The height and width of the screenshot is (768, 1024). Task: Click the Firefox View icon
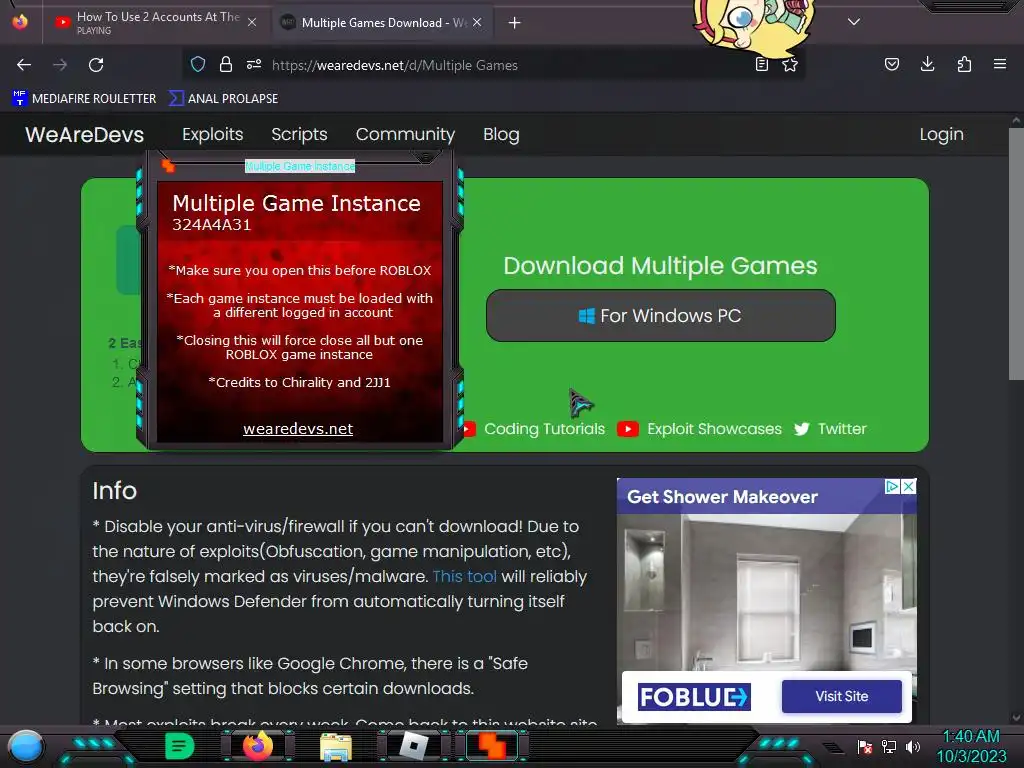point(20,22)
